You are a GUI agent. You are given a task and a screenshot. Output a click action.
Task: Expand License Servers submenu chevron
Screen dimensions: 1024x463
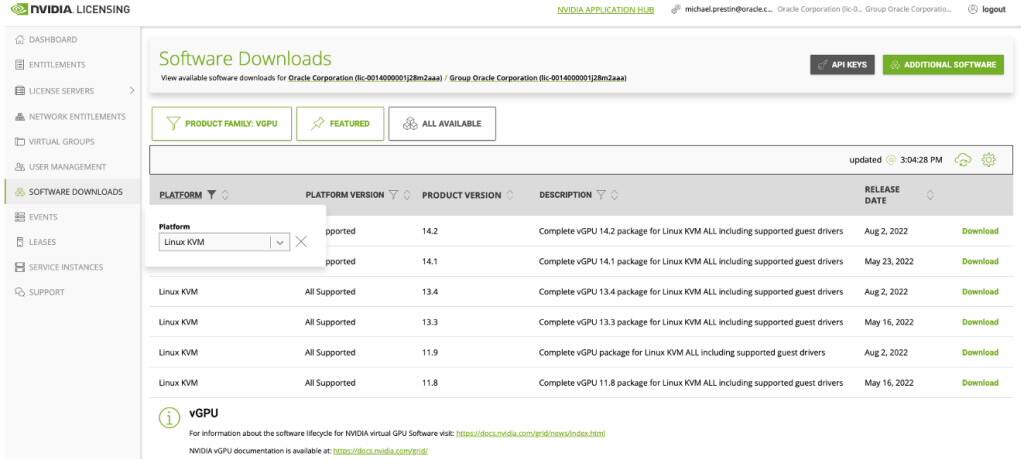132,90
